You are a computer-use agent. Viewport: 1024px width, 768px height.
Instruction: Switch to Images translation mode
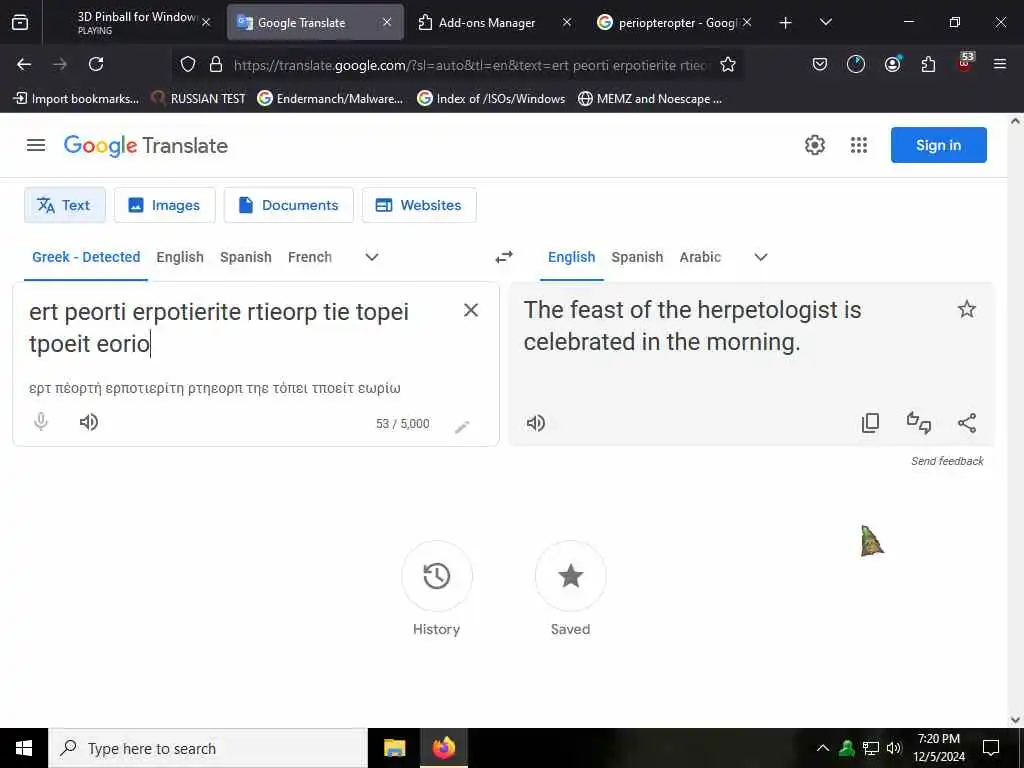pyautogui.click(x=165, y=205)
